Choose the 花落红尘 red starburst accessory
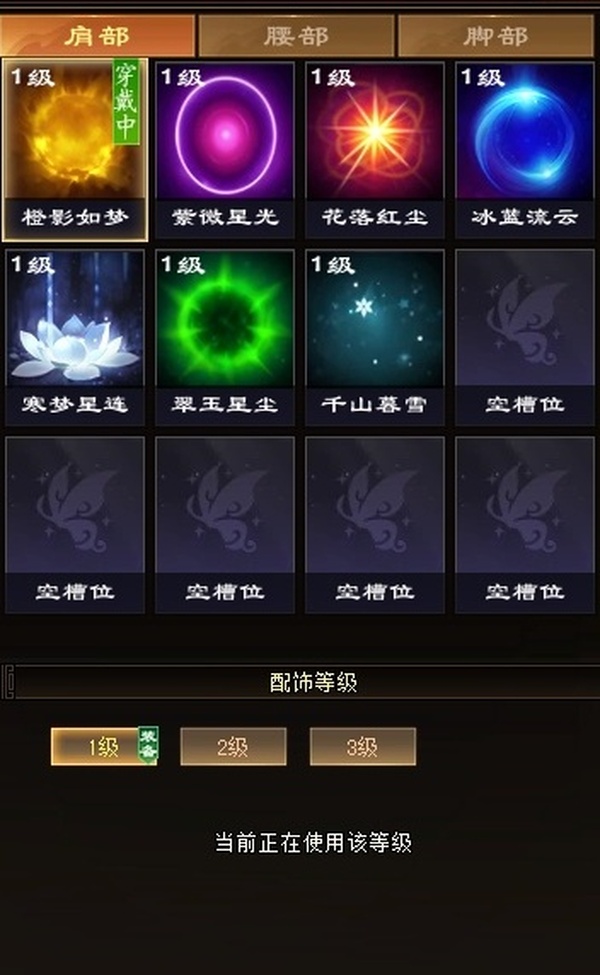The width and height of the screenshot is (600, 975). pyautogui.click(x=375, y=149)
